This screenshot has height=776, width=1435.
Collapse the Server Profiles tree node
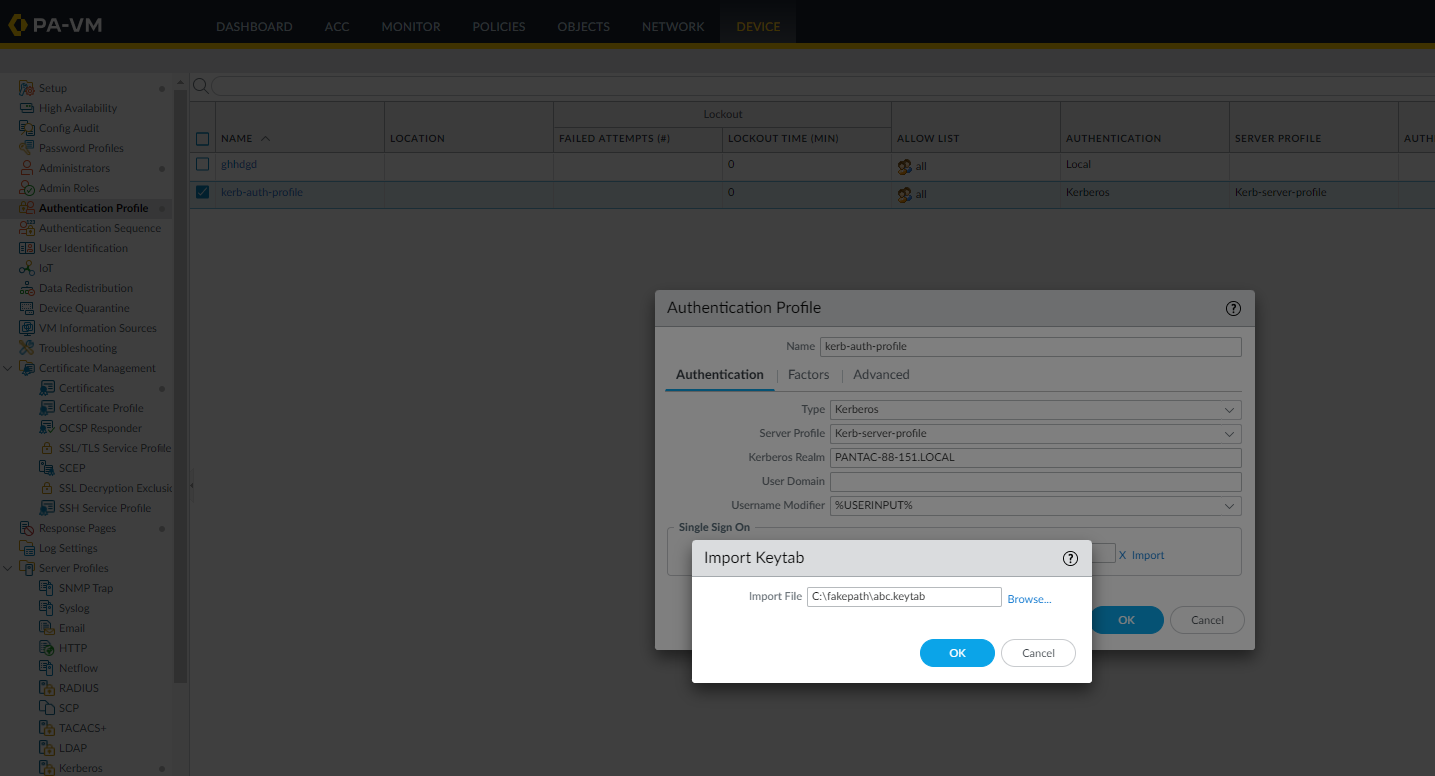tap(8, 568)
